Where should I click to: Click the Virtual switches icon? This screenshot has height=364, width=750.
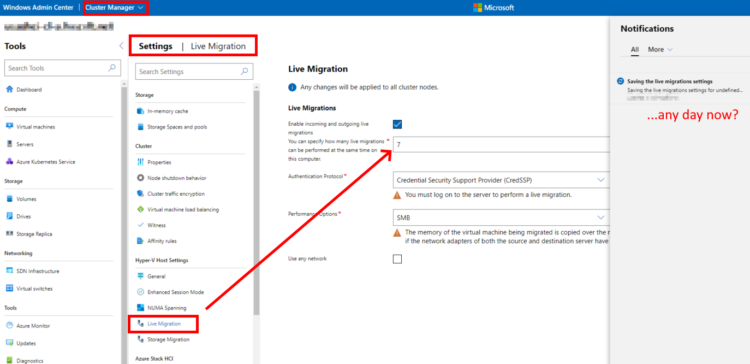(9, 288)
